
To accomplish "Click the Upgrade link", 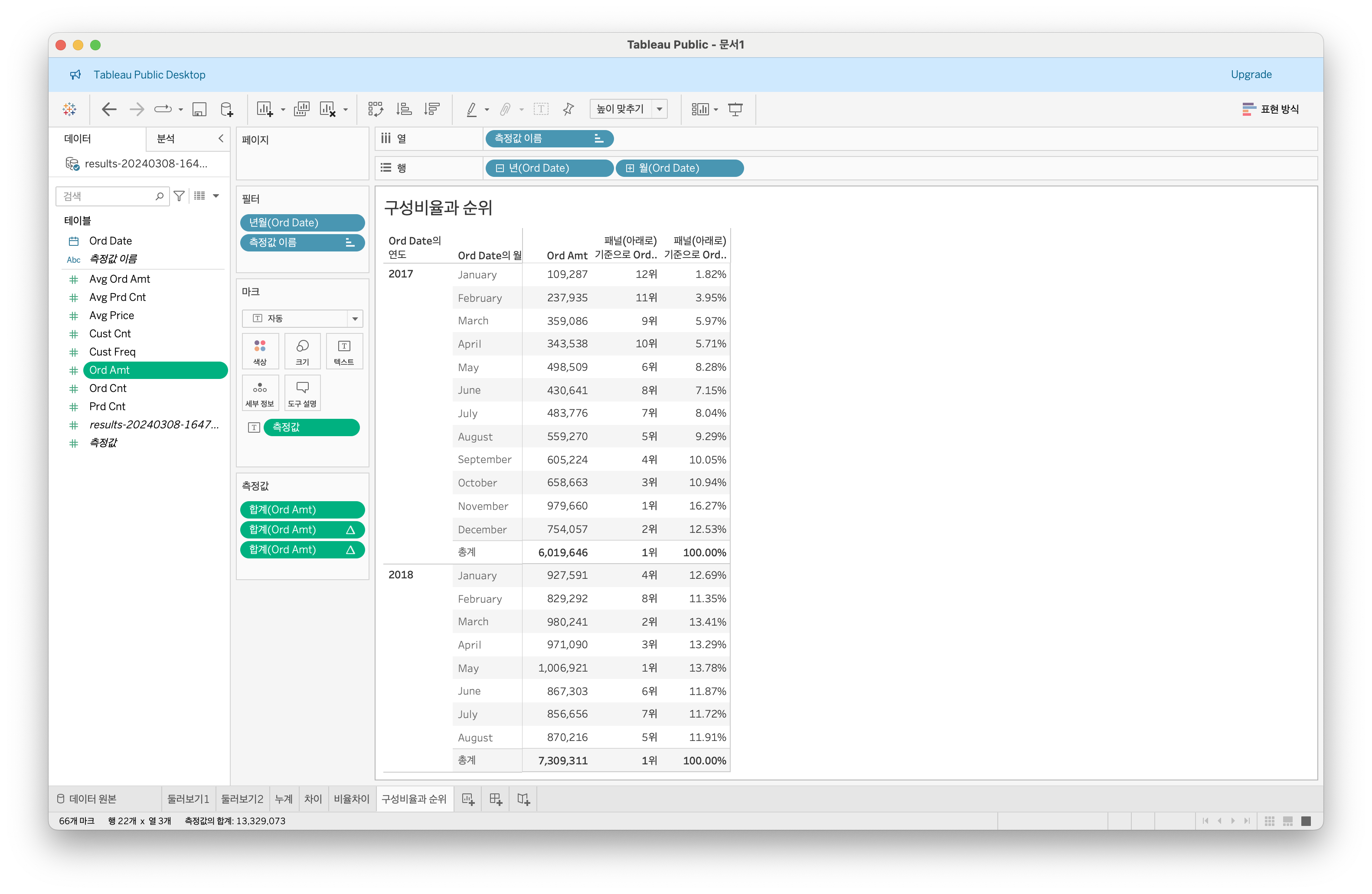I will click(x=1250, y=75).
